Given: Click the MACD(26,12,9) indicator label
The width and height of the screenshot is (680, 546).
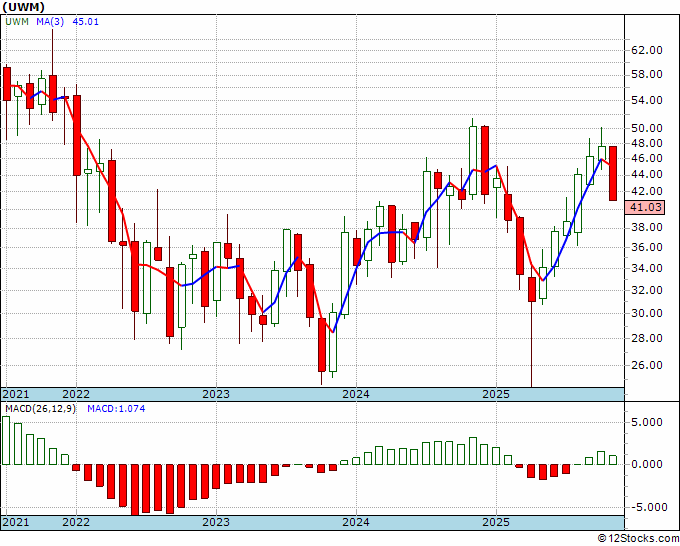Looking at the screenshot, I should click(40, 409).
